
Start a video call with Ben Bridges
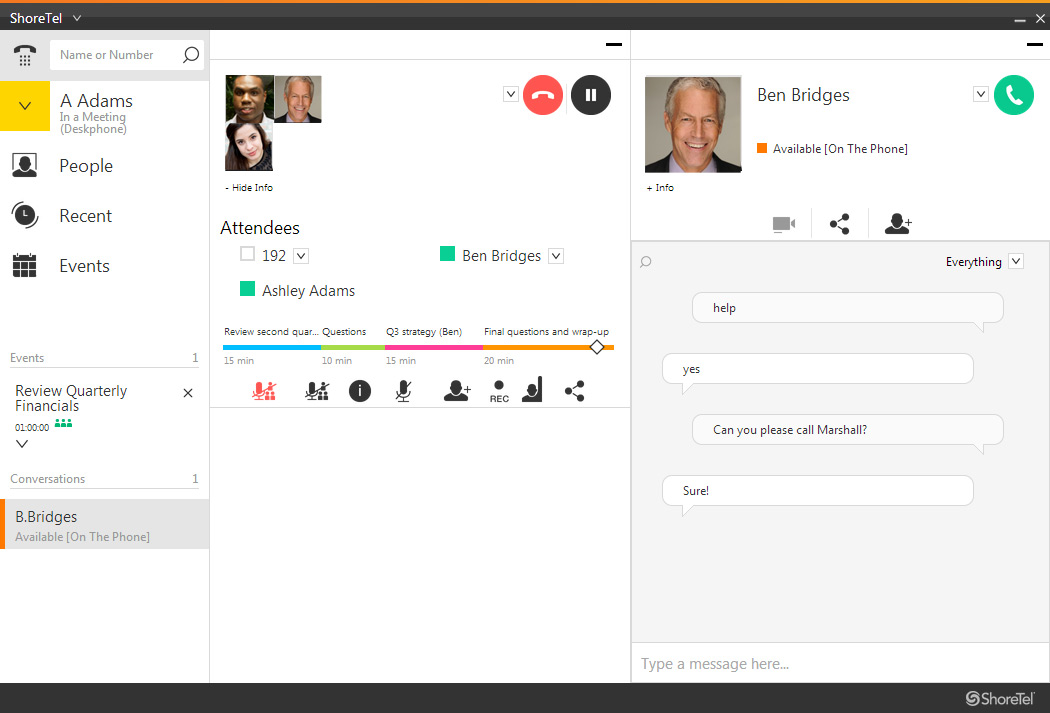pyautogui.click(x=783, y=223)
